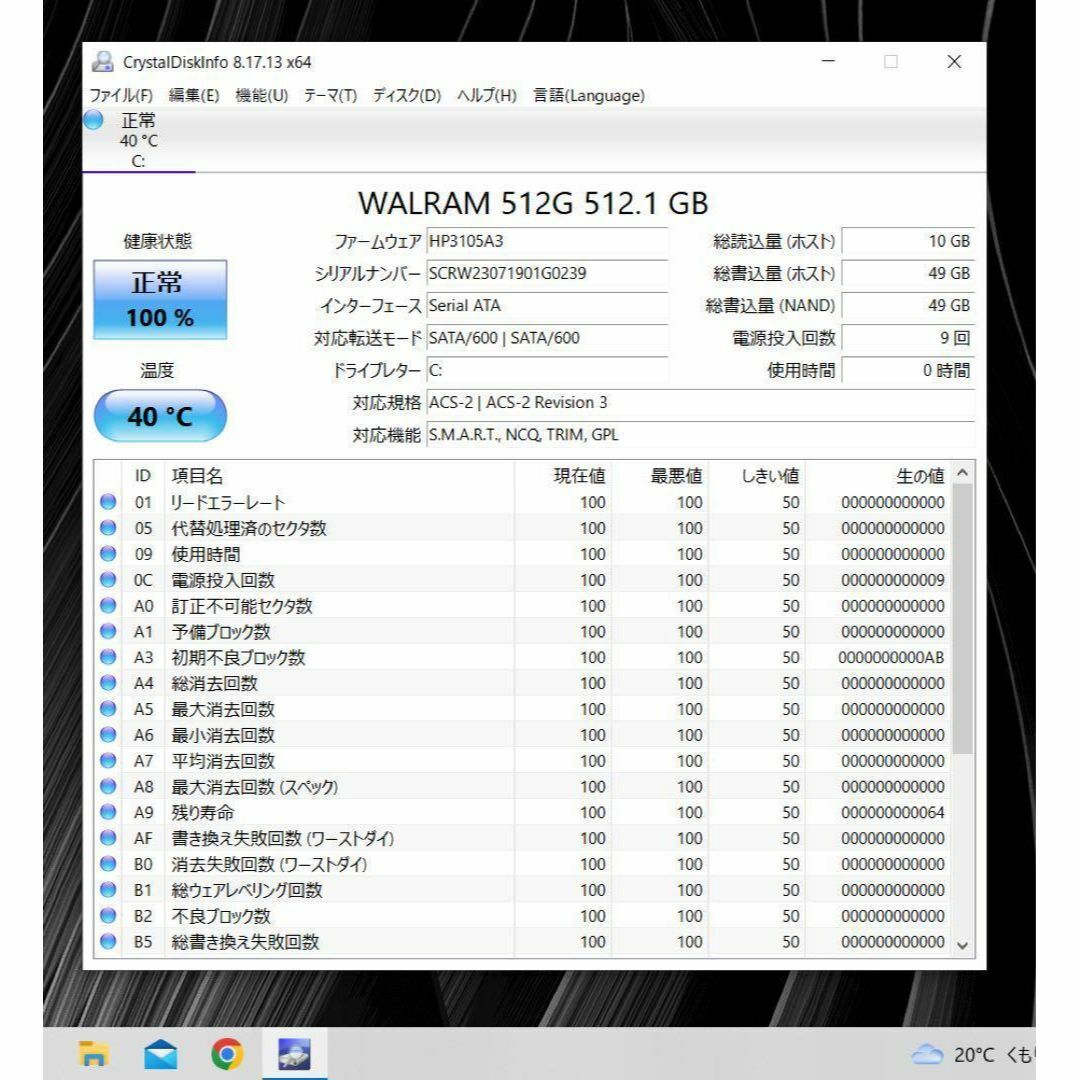Click status orb for A3 初期不良ブロック数
This screenshot has width=1080, height=1080.
(x=108, y=657)
